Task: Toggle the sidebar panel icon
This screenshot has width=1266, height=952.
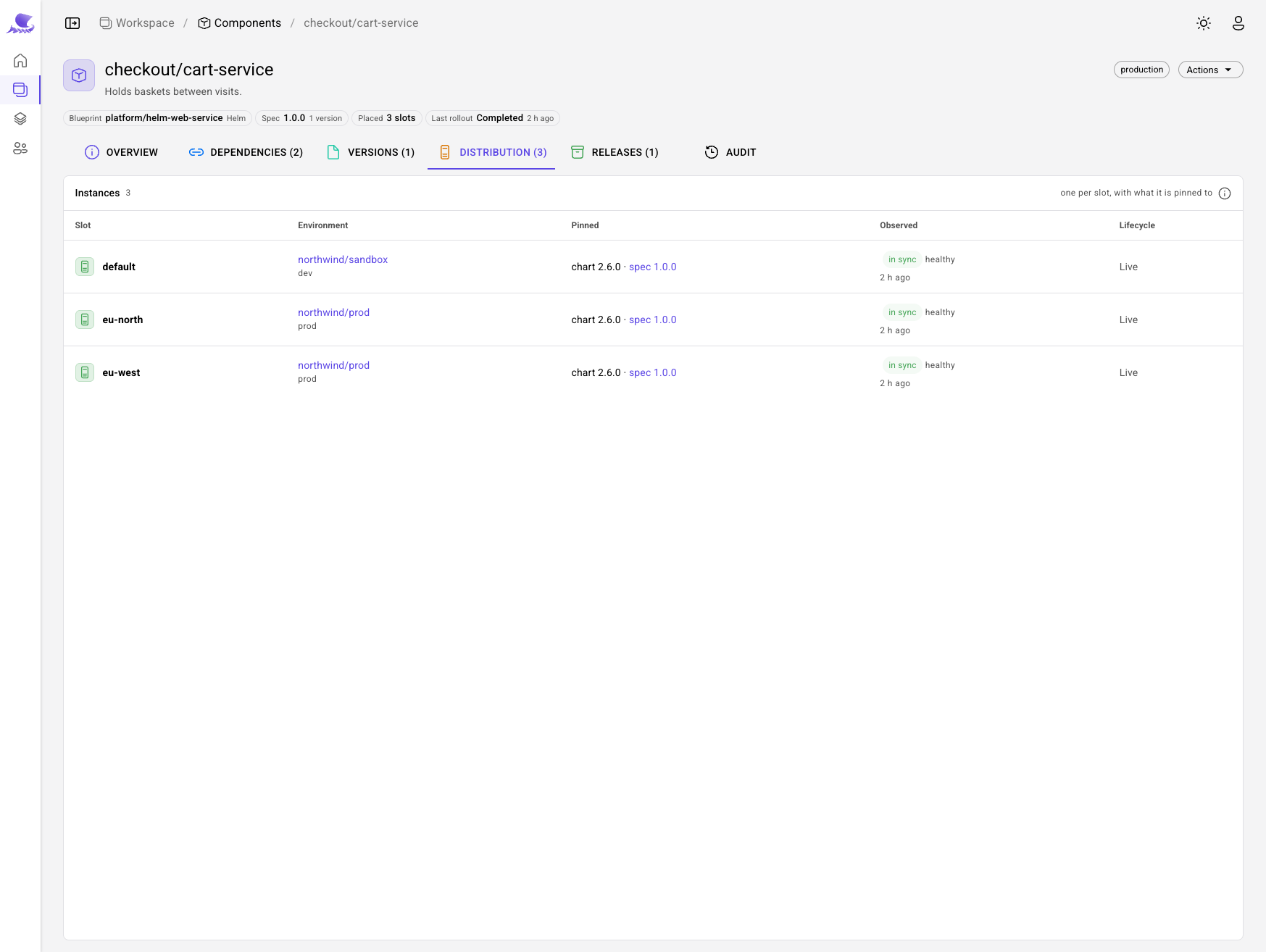Action: point(72,23)
